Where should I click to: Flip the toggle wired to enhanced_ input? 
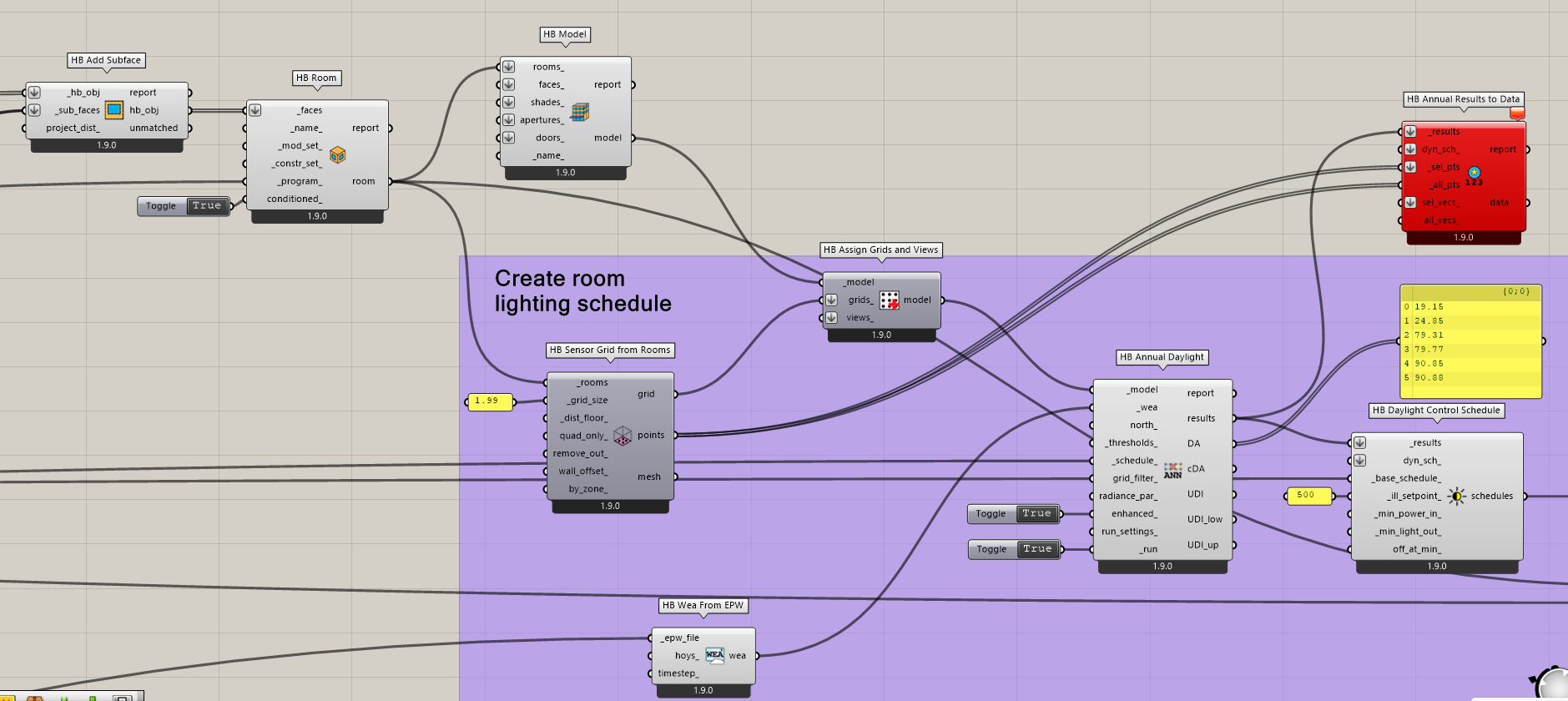[1036, 514]
